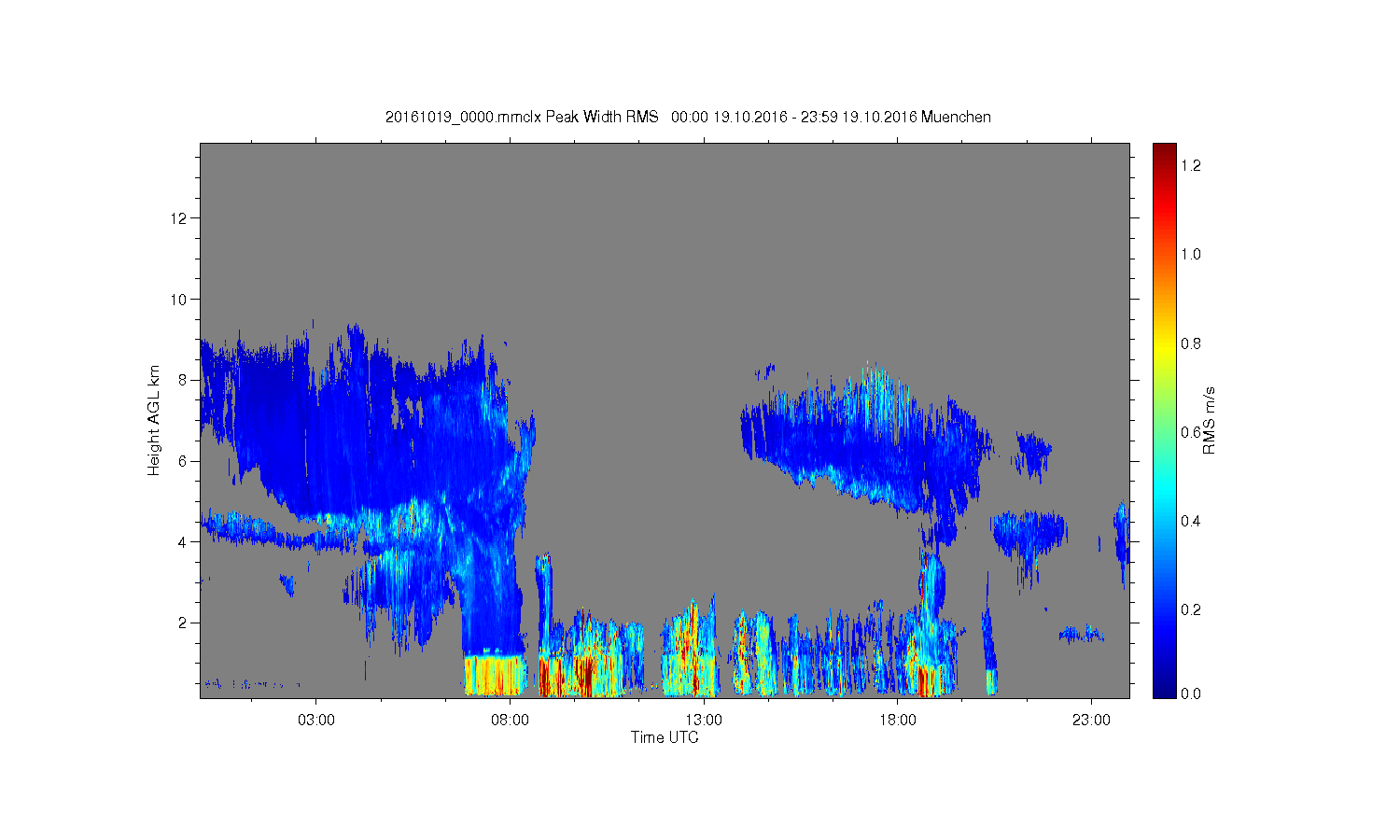
Task: Click the plot title text starting with 20161019_0000.mmclx
Action: pyautogui.click(x=688, y=117)
